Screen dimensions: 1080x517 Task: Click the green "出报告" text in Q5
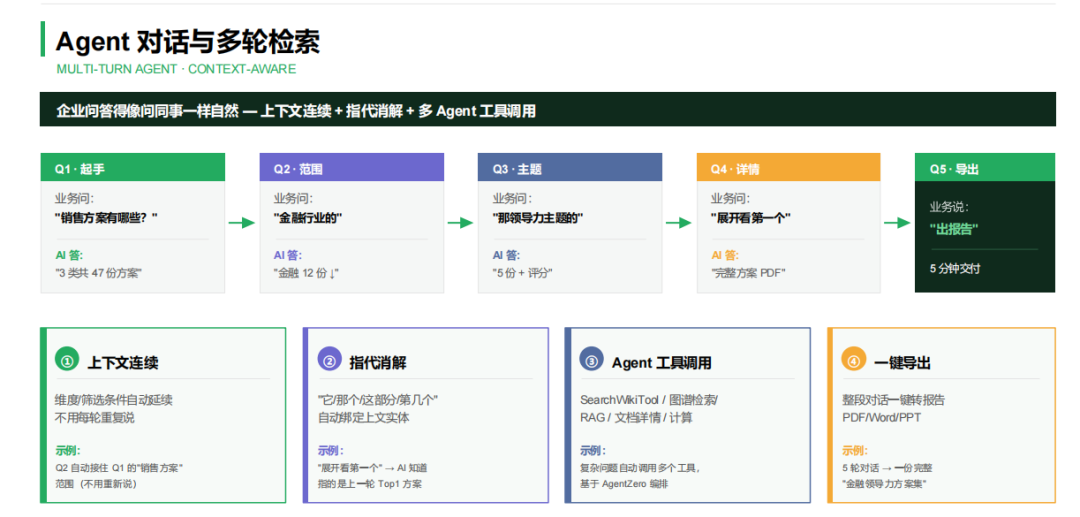coord(954,229)
